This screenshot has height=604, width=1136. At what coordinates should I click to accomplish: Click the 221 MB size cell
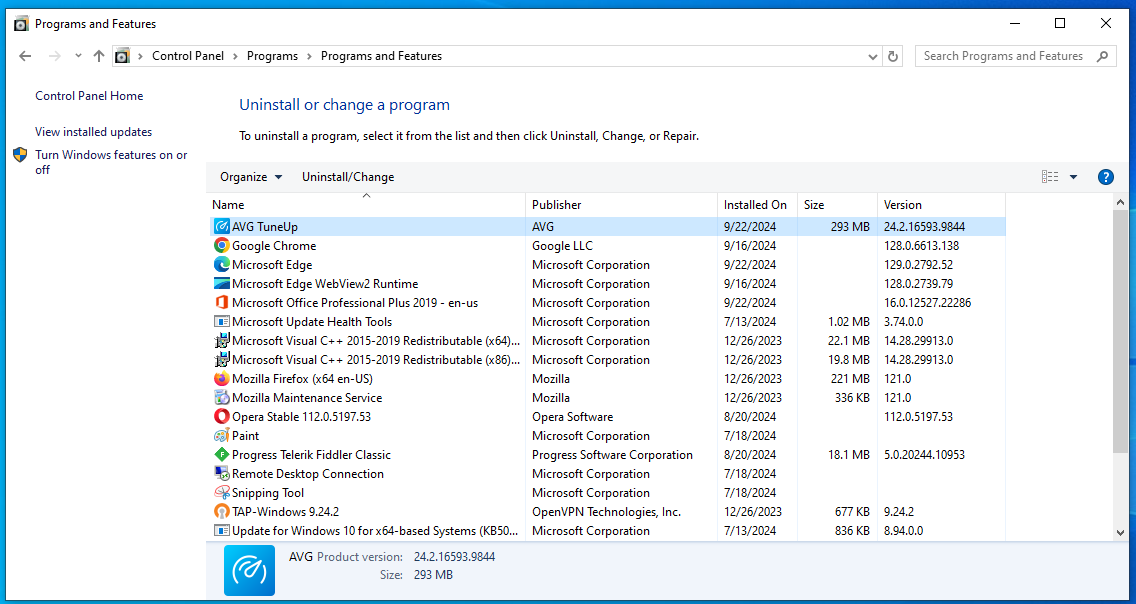851,379
